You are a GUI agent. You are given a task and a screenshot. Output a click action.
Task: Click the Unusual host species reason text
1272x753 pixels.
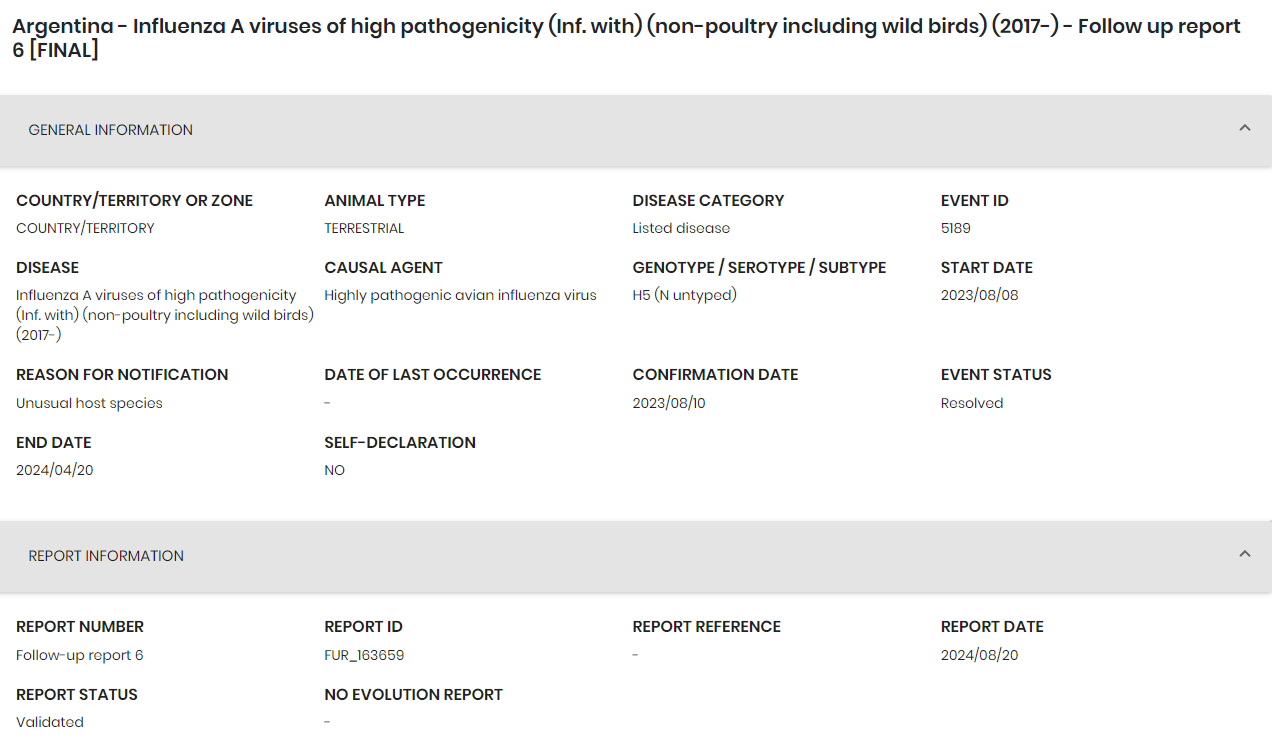(89, 403)
